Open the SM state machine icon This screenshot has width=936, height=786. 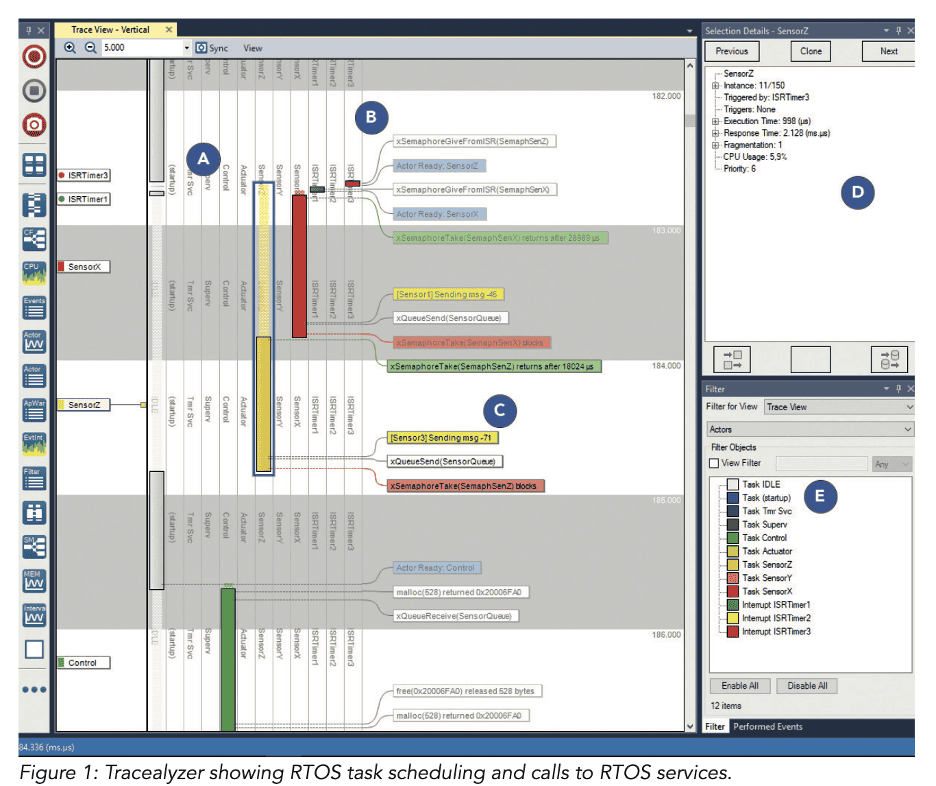tap(34, 547)
